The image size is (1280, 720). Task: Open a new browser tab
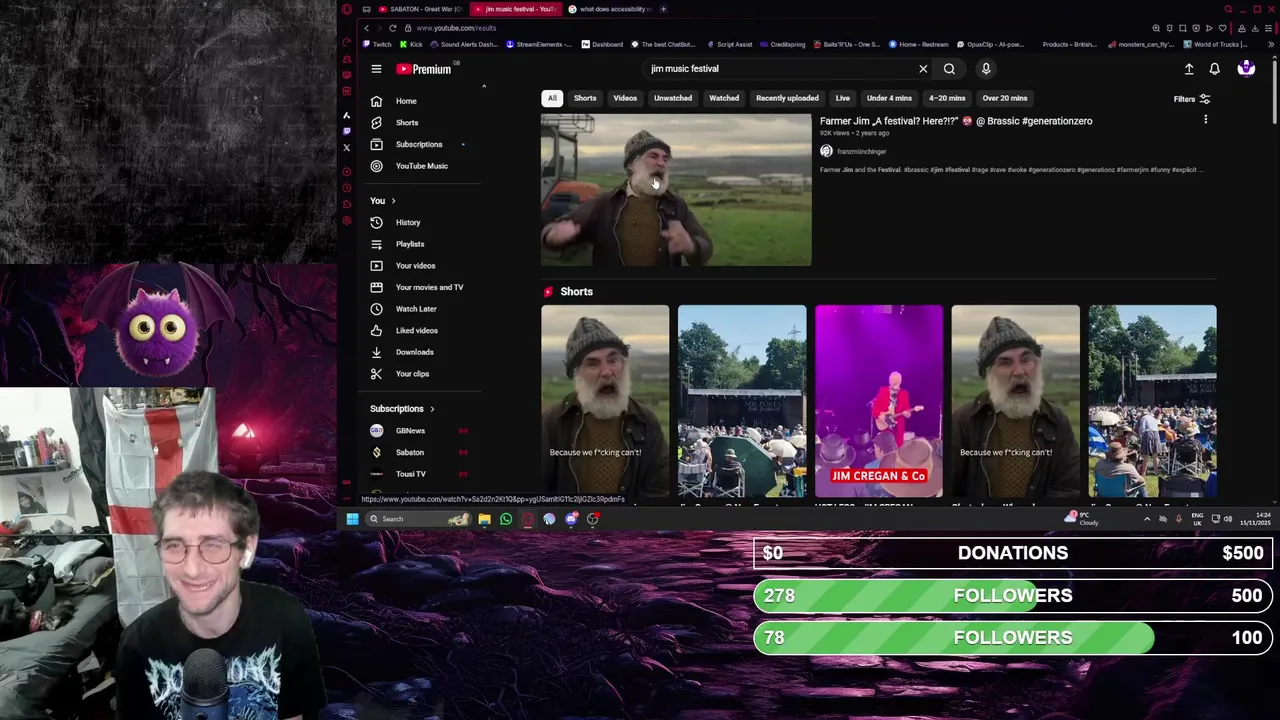663,9
